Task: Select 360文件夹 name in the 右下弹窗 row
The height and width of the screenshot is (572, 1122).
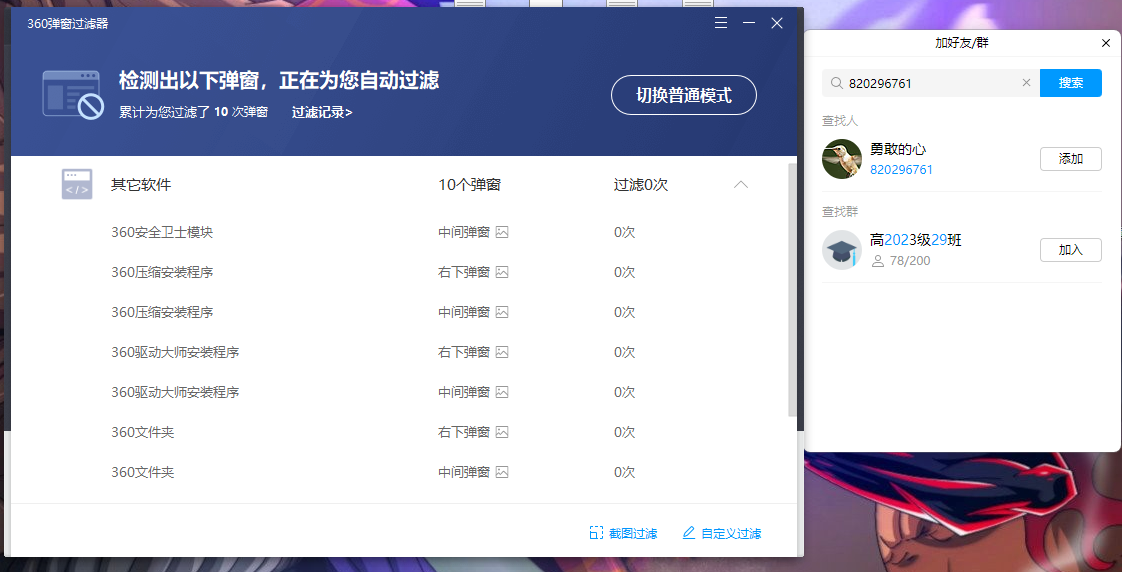Action: tap(142, 432)
